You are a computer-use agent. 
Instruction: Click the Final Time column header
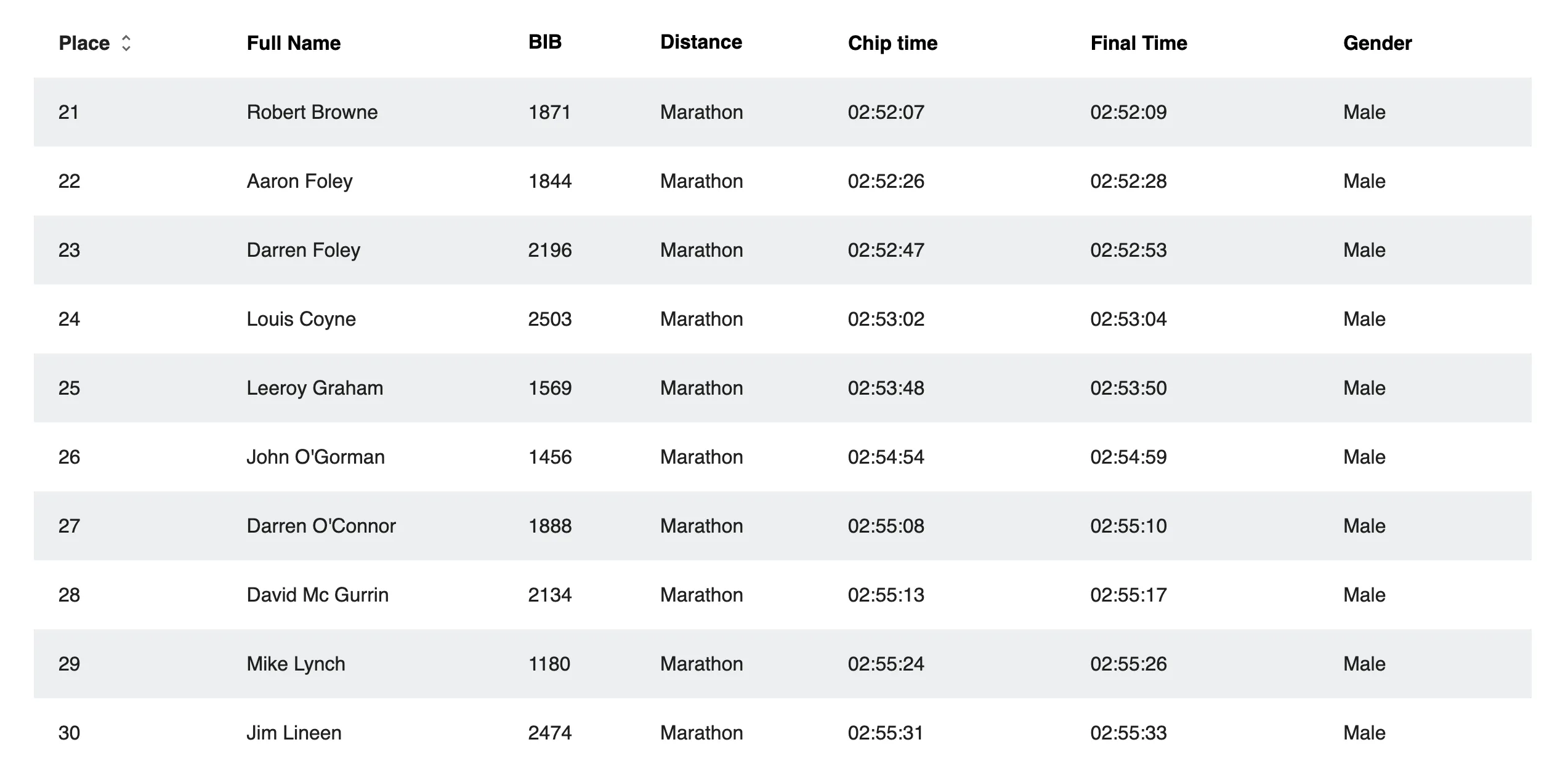pyautogui.click(x=1138, y=43)
